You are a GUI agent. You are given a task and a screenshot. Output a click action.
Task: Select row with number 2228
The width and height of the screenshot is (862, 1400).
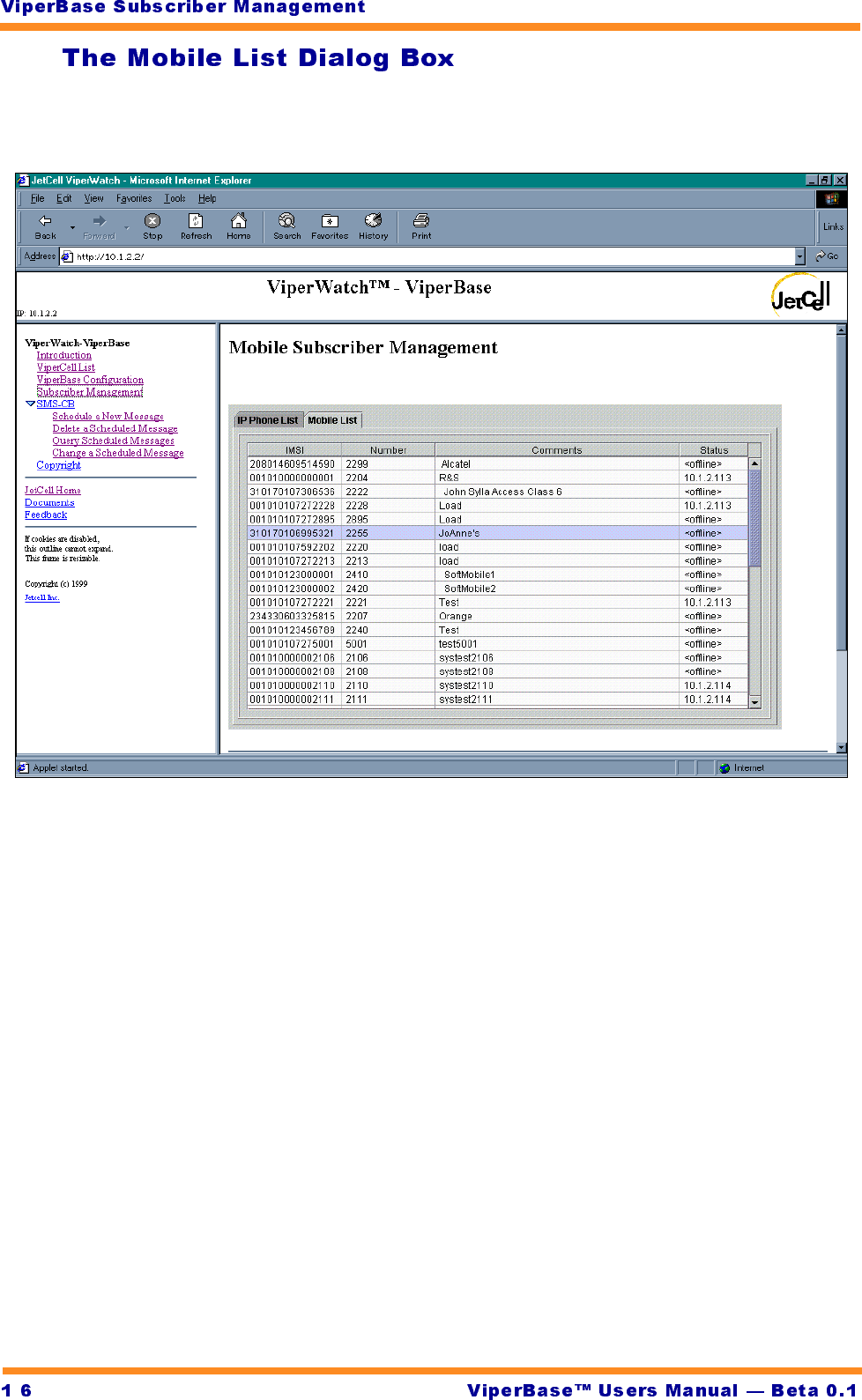pyautogui.click(x=498, y=506)
